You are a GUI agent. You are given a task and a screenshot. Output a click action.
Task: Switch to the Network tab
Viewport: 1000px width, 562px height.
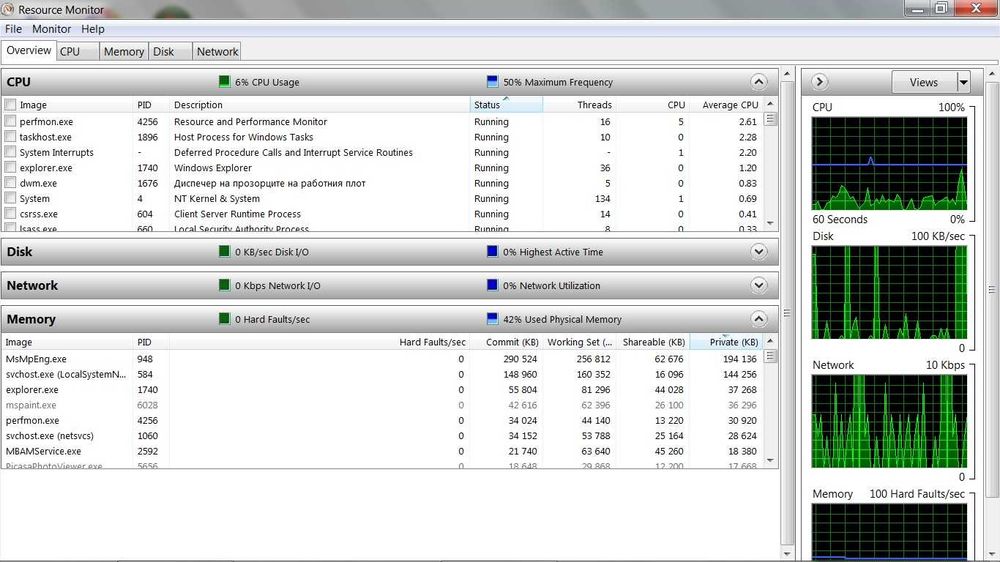(217, 52)
